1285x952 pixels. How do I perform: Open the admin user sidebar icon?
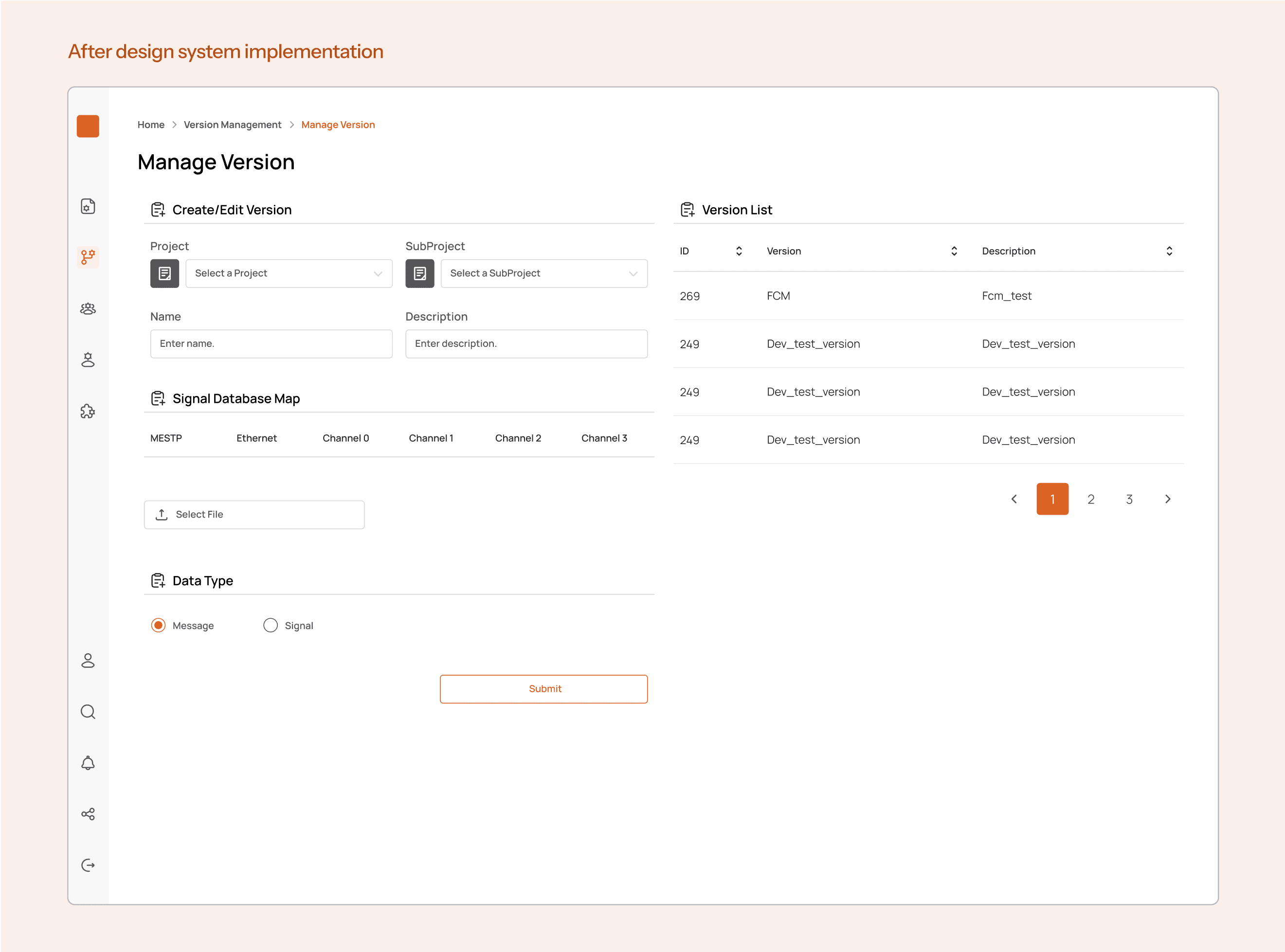tap(88, 360)
